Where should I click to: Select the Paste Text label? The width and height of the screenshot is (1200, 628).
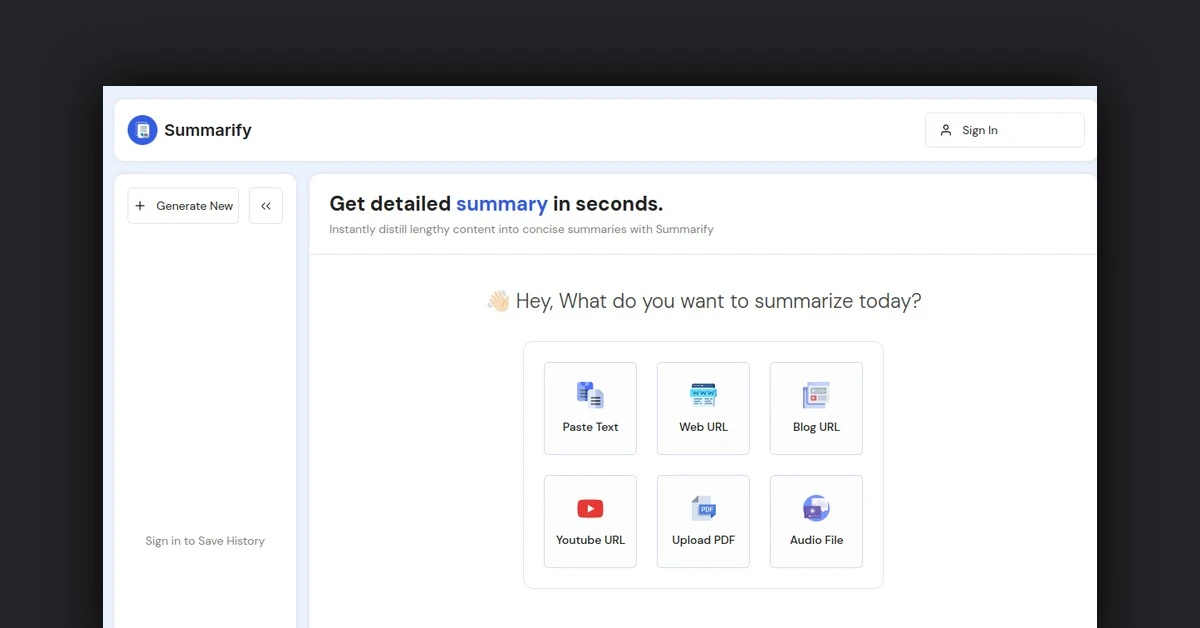pos(590,427)
